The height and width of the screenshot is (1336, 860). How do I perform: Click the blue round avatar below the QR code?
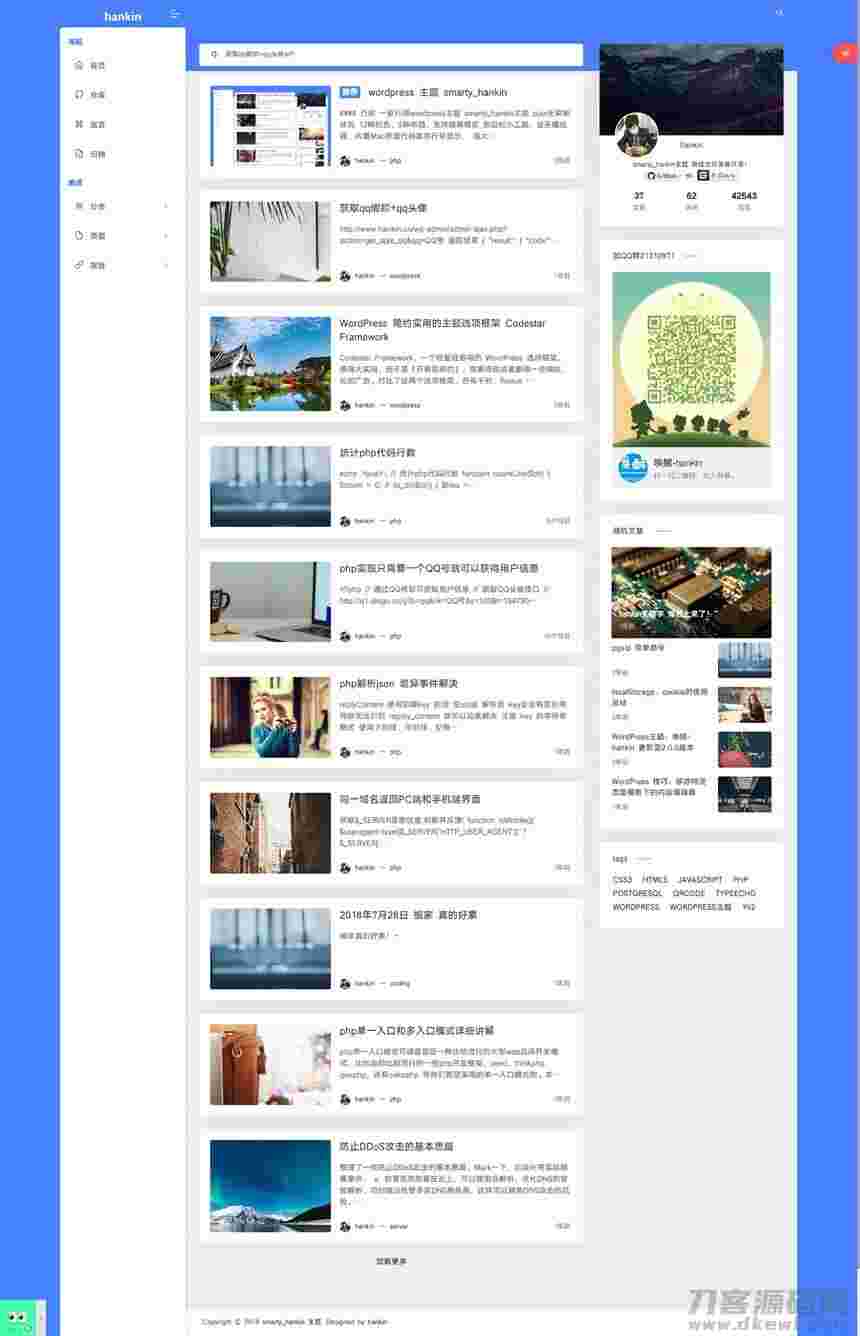[633, 467]
